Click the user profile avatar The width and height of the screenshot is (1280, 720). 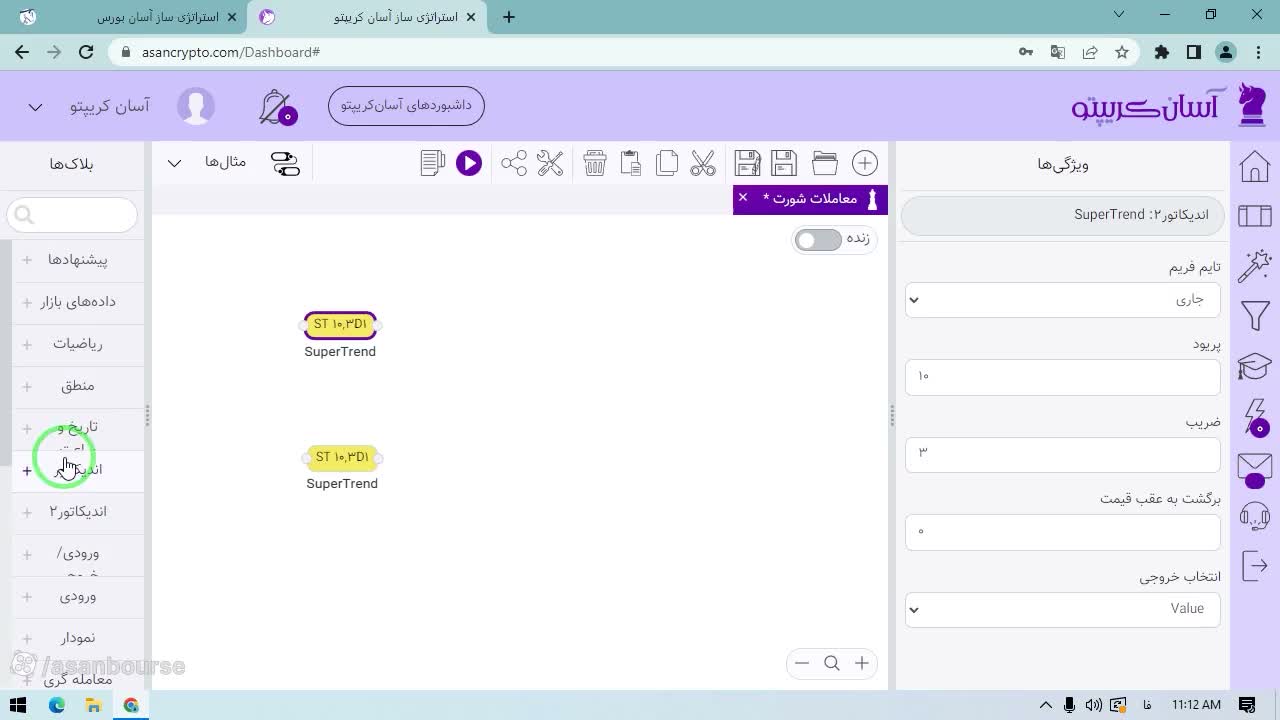point(196,106)
